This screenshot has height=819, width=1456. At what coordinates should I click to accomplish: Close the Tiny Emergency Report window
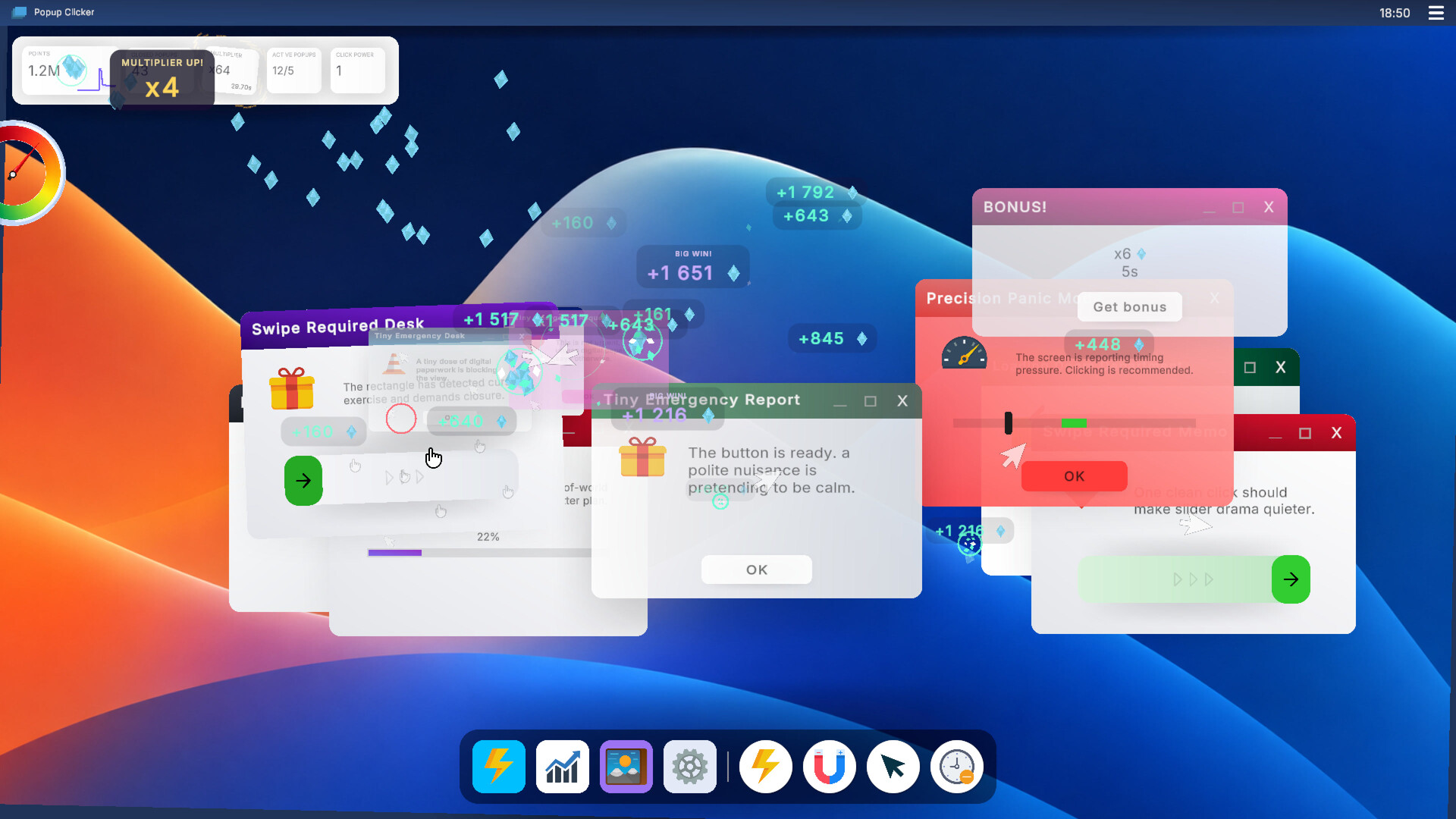point(902,401)
